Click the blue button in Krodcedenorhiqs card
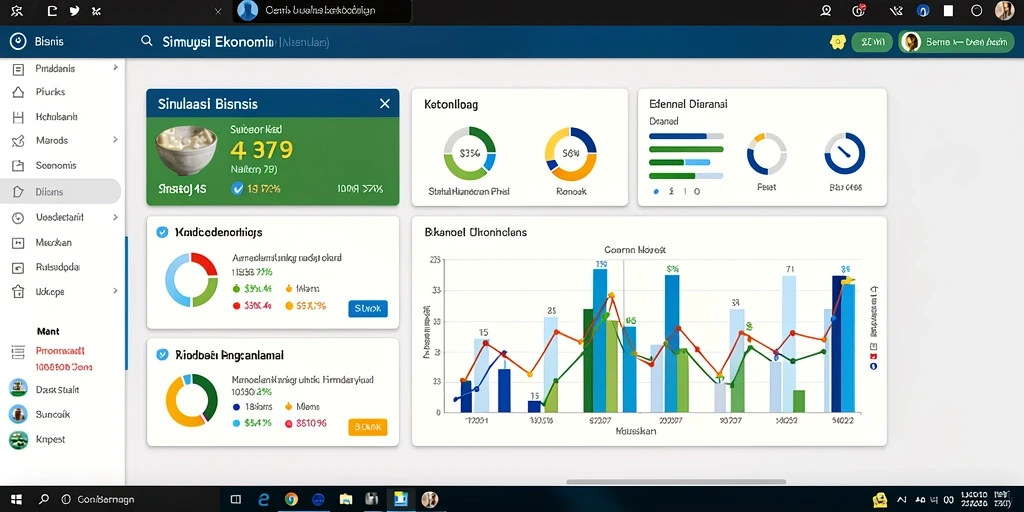This screenshot has width=1024, height=512. point(368,308)
